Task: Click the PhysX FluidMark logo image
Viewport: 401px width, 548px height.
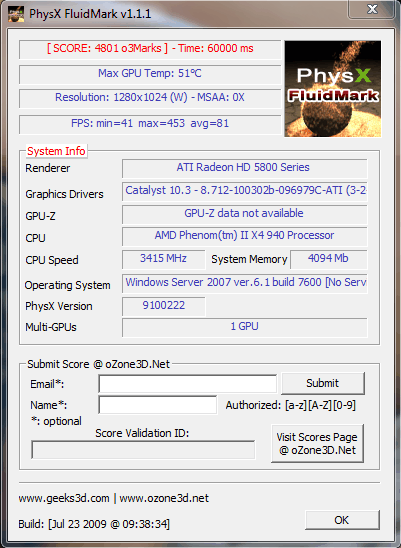Action: [x=333, y=89]
